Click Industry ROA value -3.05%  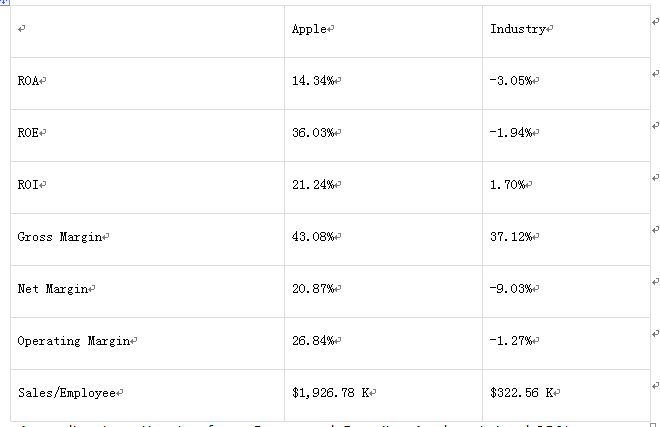point(513,81)
